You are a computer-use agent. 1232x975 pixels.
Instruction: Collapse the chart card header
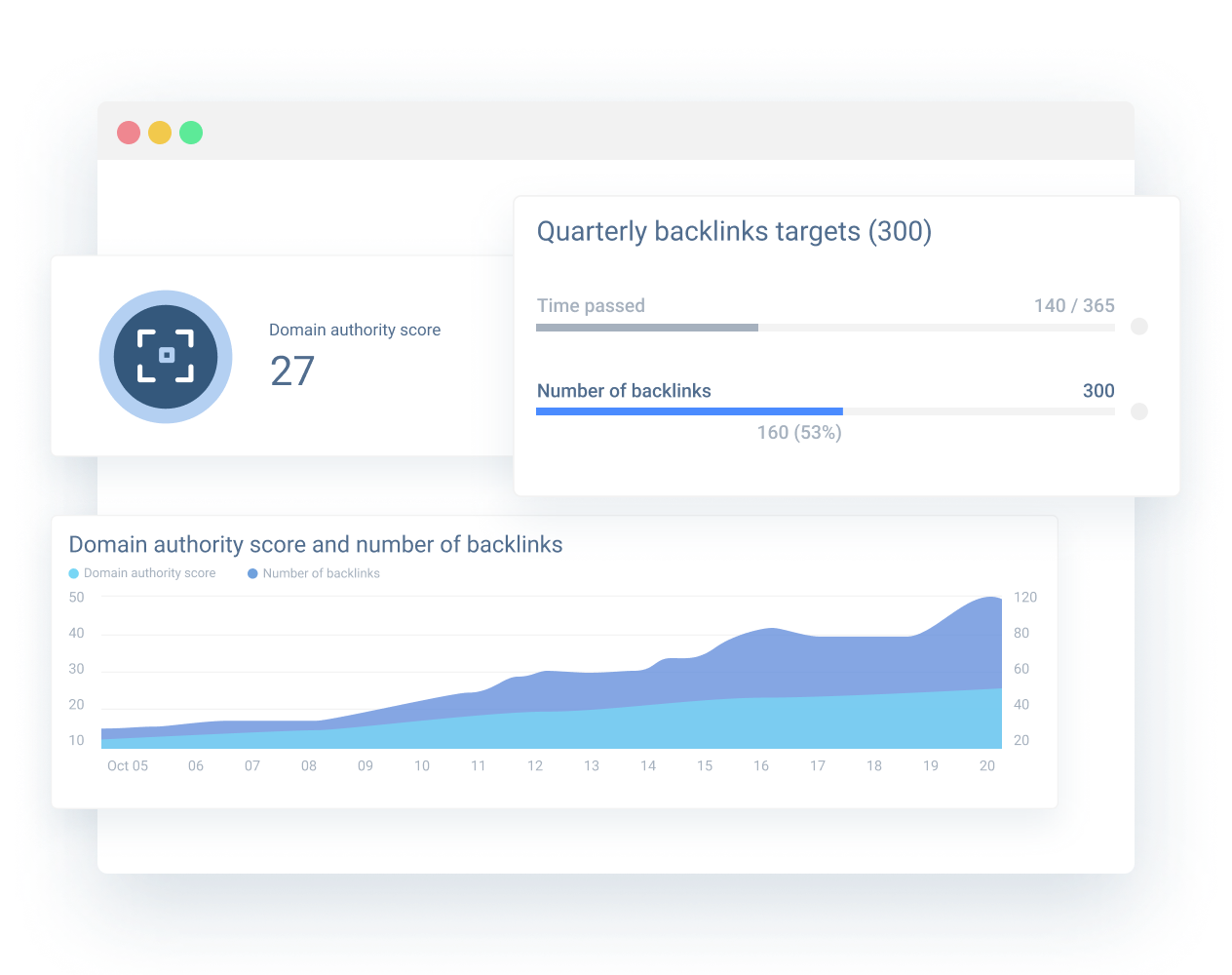(316, 544)
